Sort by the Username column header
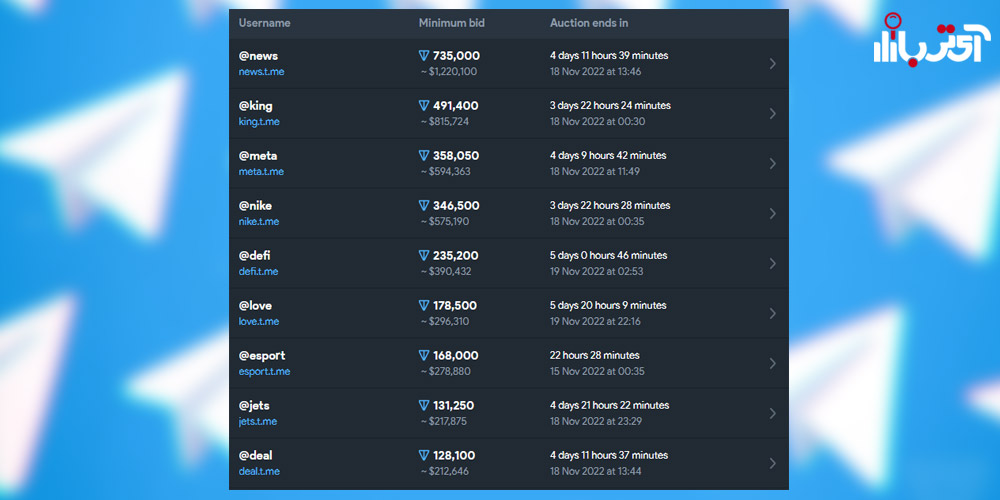Viewport: 1000px width, 500px height. 265,23
